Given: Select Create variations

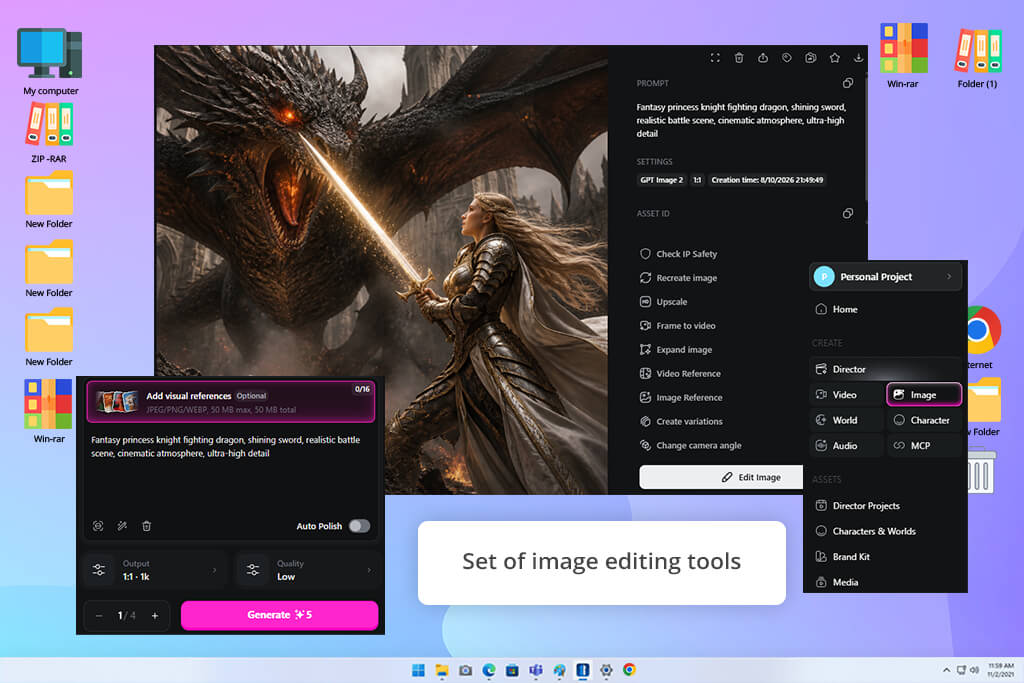Looking at the screenshot, I should (680, 422).
